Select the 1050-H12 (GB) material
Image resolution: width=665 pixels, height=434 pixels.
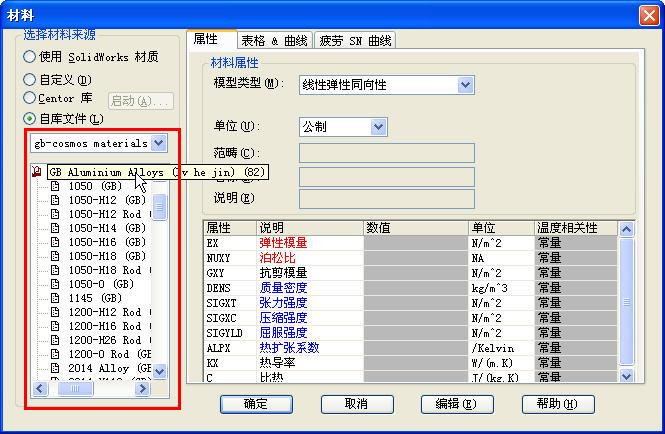(107, 200)
